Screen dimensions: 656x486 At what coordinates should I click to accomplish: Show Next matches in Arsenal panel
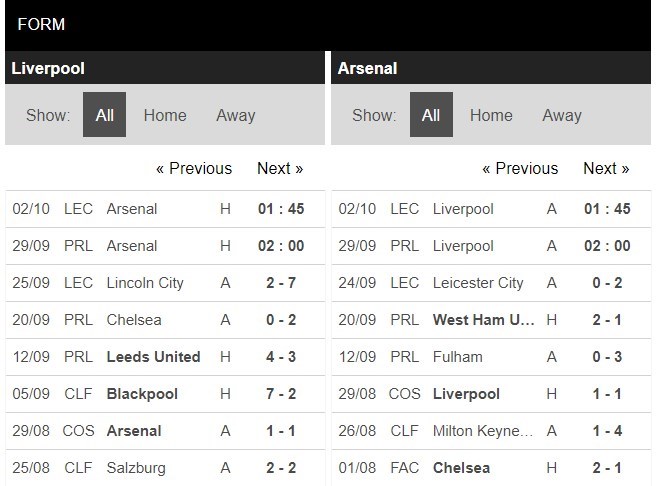(606, 168)
